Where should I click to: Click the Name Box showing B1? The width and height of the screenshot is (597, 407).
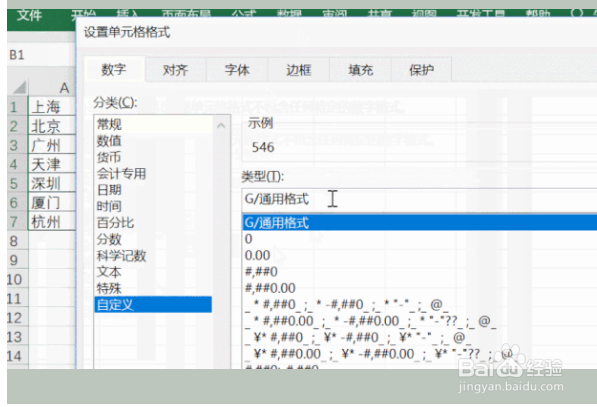pyautogui.click(x=41, y=55)
